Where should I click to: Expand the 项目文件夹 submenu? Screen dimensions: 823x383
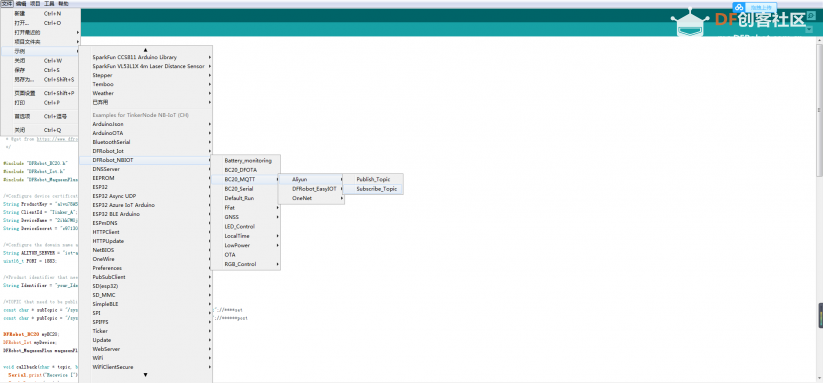[40, 41]
